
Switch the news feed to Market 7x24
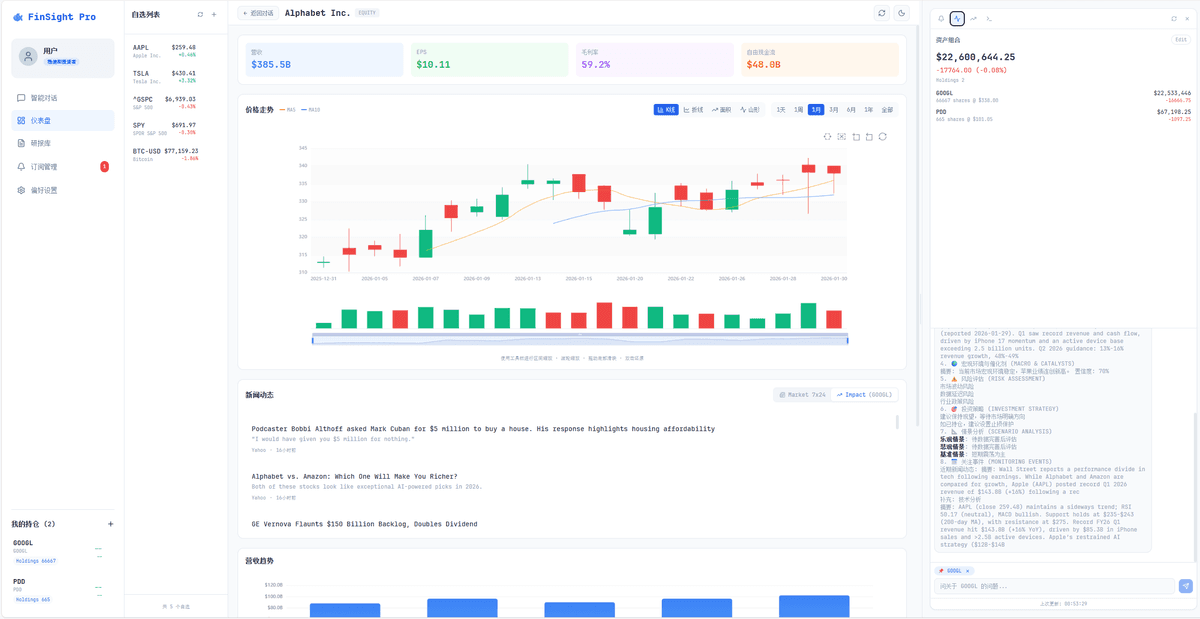pyautogui.click(x=802, y=395)
